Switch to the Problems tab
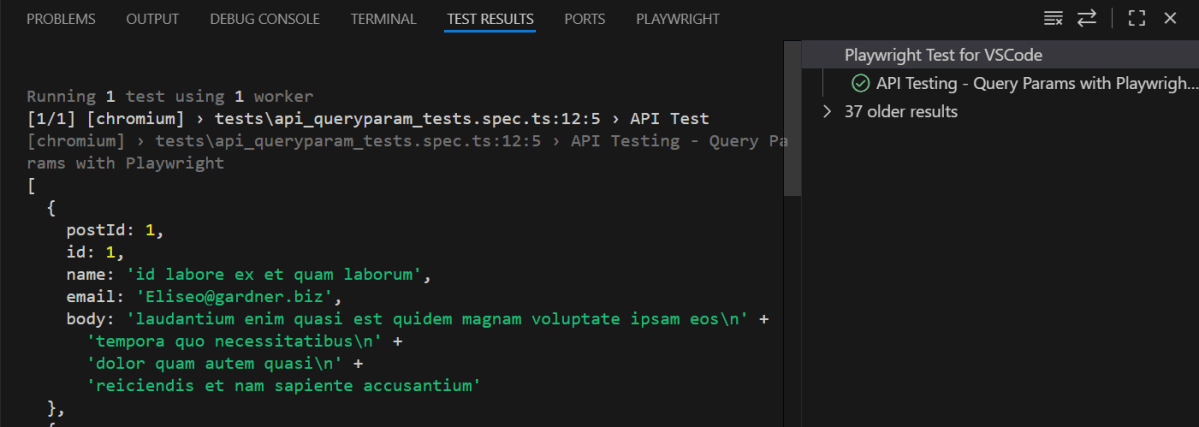The image size is (1199, 427). tap(61, 19)
